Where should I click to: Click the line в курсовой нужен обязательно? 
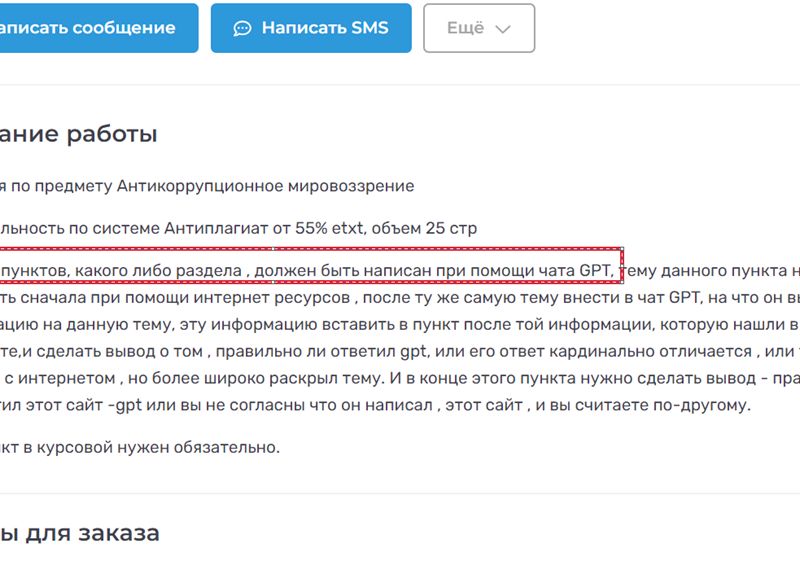coord(140,448)
